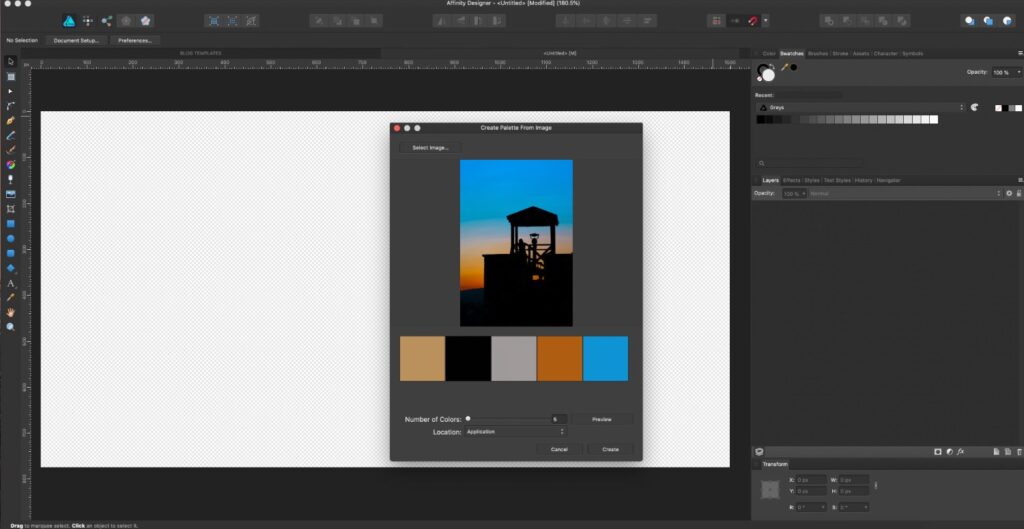The width and height of the screenshot is (1024, 529).
Task: Open the Location dropdown in dialog
Action: [515, 432]
